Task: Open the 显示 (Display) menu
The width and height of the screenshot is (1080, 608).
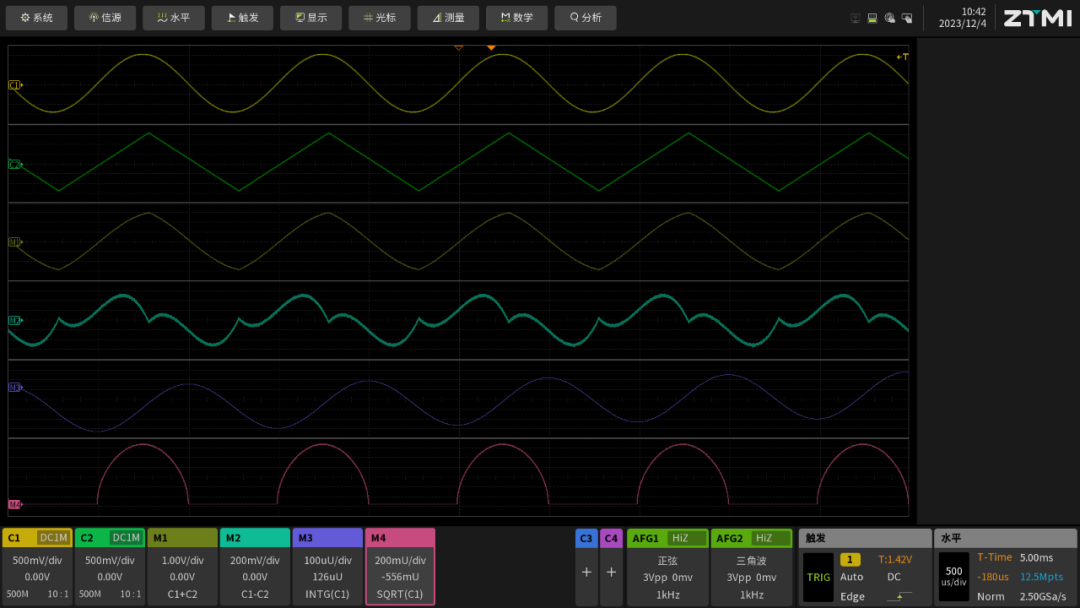Action: (310, 18)
